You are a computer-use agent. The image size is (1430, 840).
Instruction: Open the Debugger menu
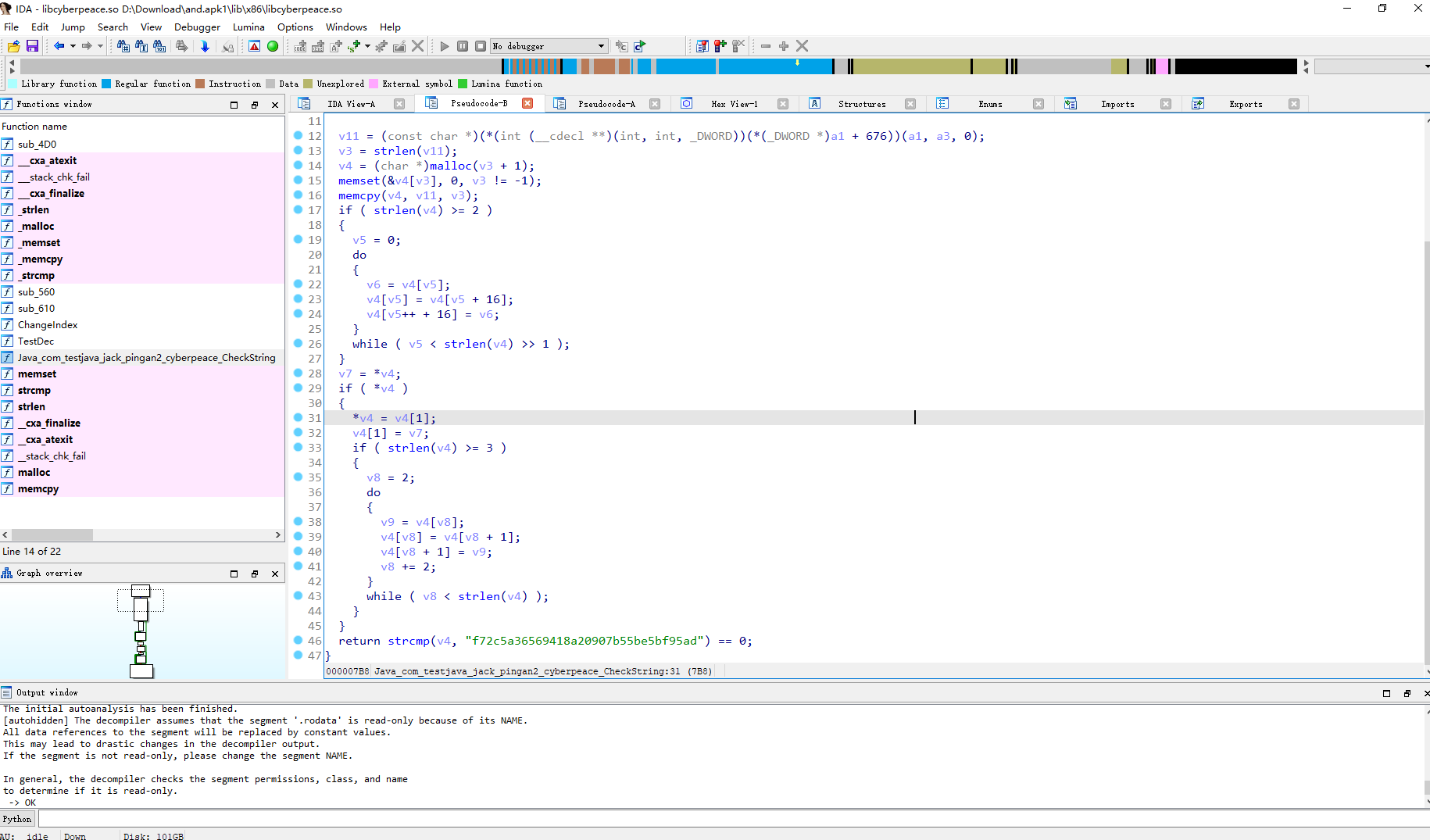point(197,27)
